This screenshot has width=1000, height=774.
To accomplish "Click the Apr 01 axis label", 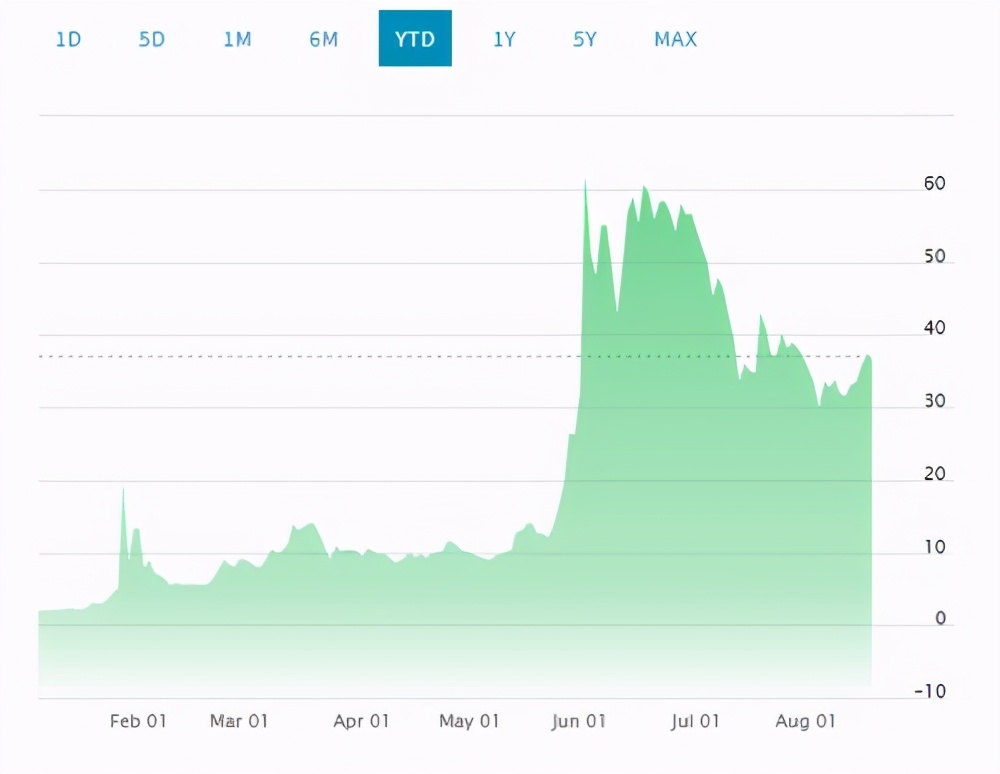I will point(361,721).
